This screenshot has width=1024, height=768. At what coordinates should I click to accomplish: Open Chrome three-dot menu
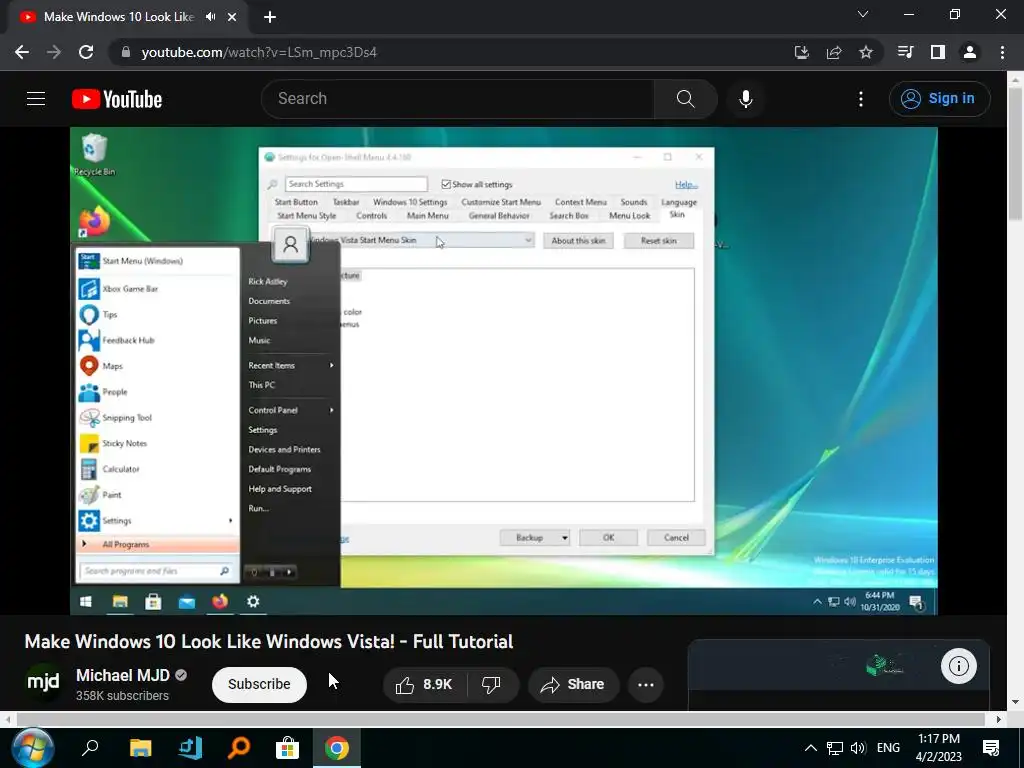click(x=1002, y=52)
